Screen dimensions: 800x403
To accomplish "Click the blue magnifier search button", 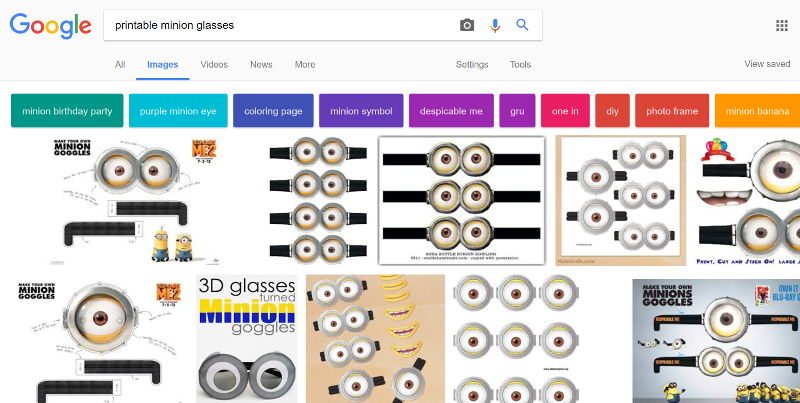I will point(522,24).
